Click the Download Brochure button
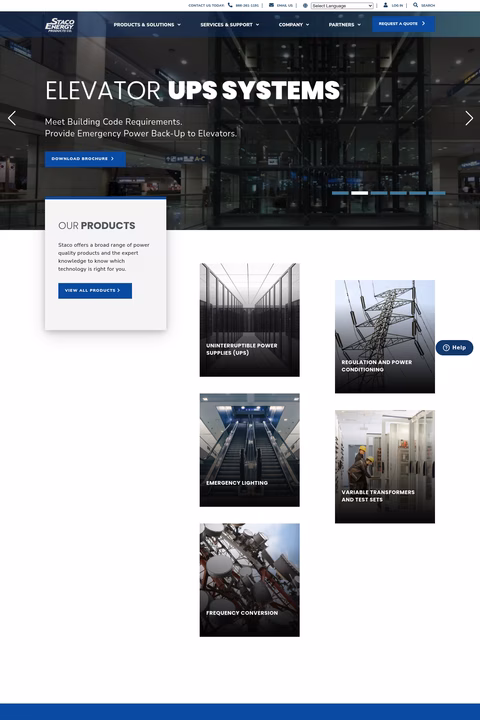The height and width of the screenshot is (720, 480). [x=85, y=159]
